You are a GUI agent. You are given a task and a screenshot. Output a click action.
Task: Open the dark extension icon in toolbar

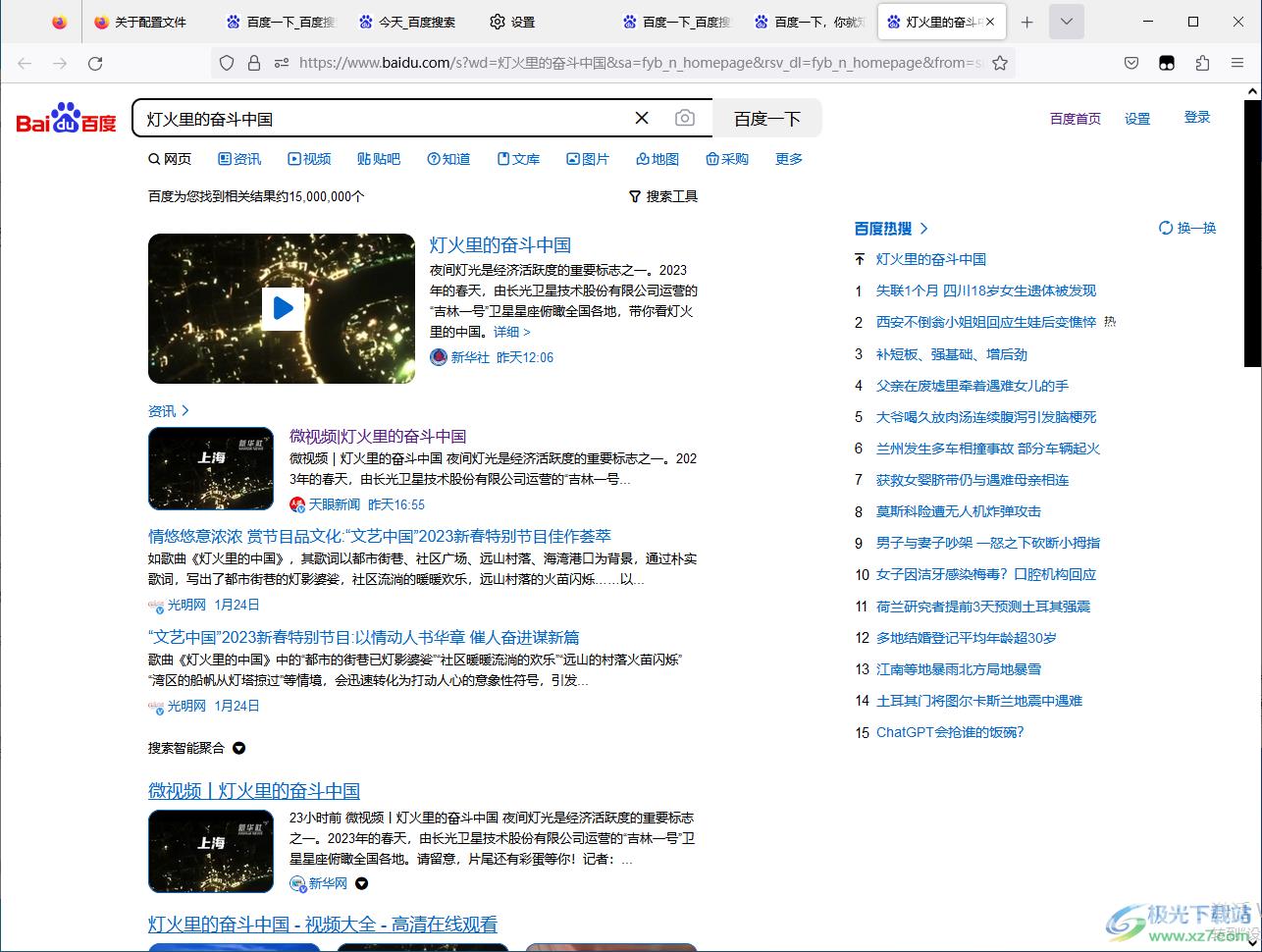(x=1167, y=63)
